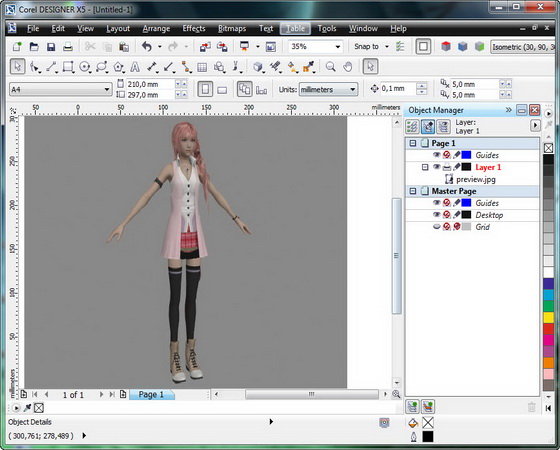560x450 pixels.
Task: Click New Master Layer icon at panel bottom
Action: [428, 406]
